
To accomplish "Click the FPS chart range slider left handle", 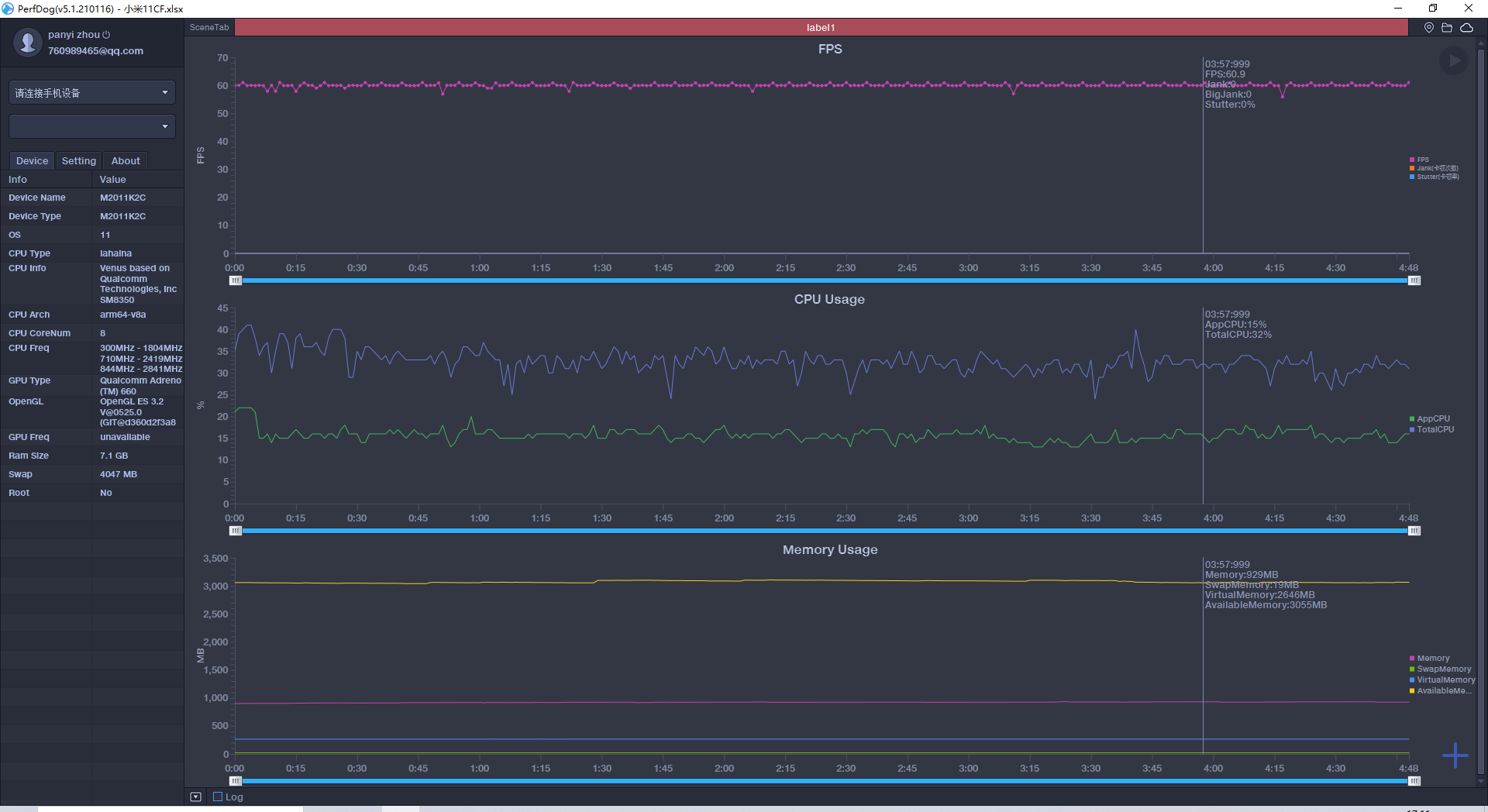I will point(236,280).
